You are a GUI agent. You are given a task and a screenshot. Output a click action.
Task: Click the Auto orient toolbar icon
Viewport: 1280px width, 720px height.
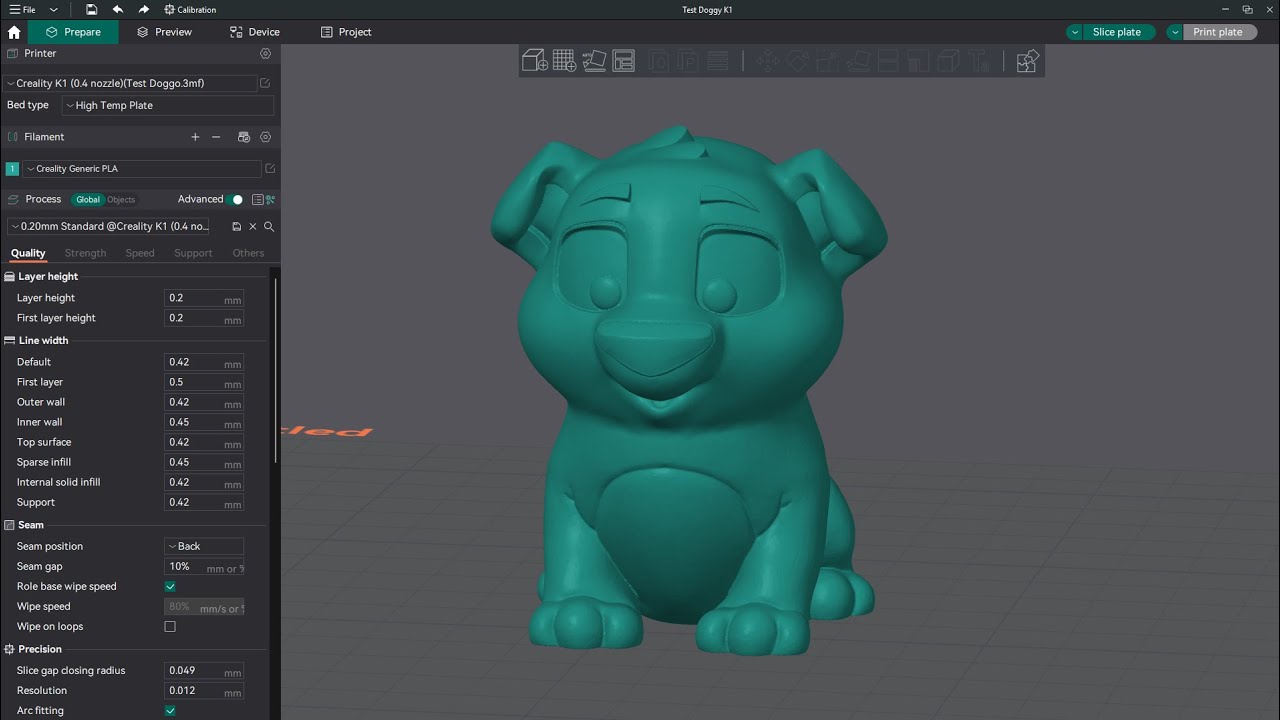[x=594, y=62]
